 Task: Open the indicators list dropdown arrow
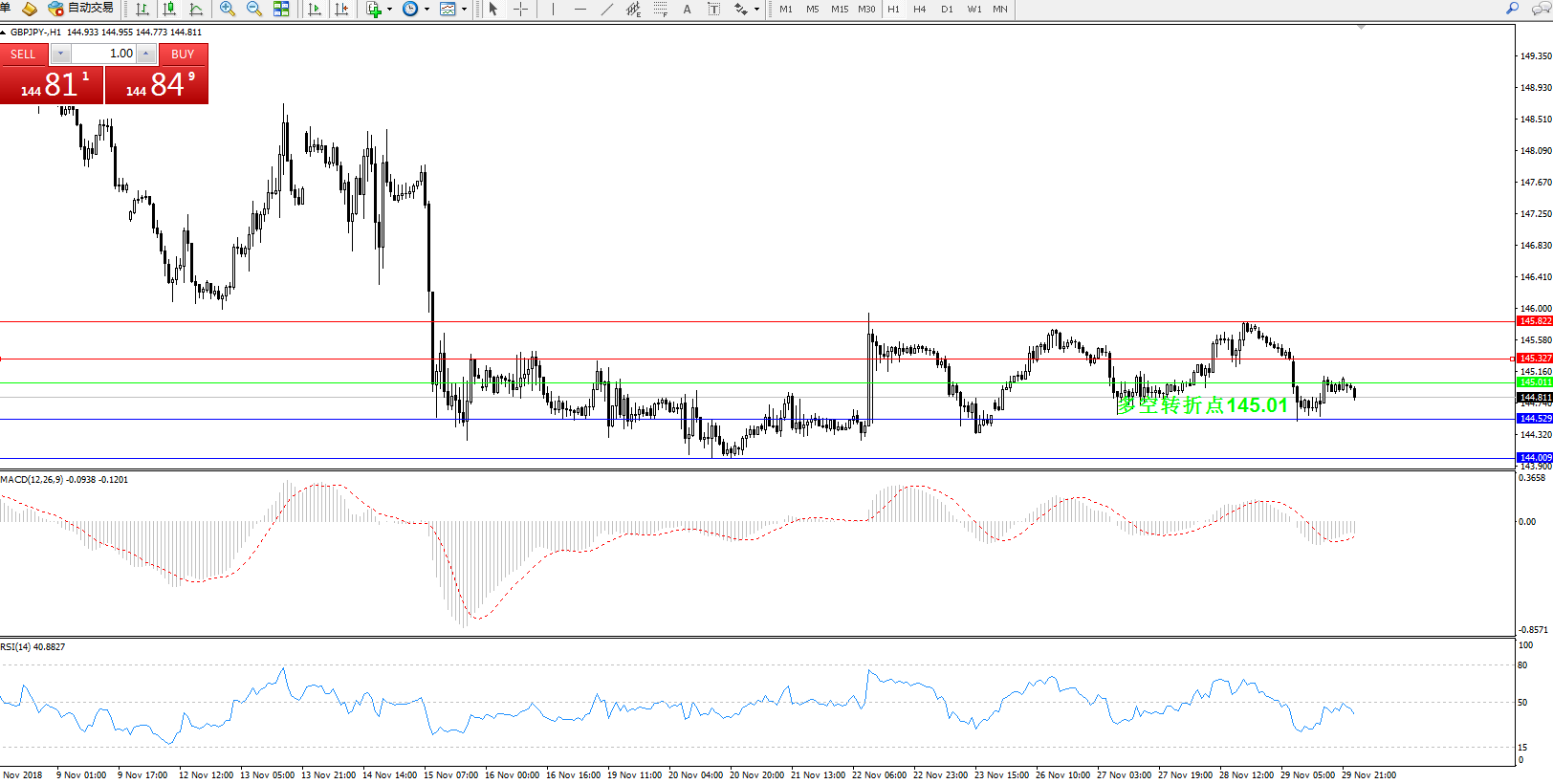[389, 10]
